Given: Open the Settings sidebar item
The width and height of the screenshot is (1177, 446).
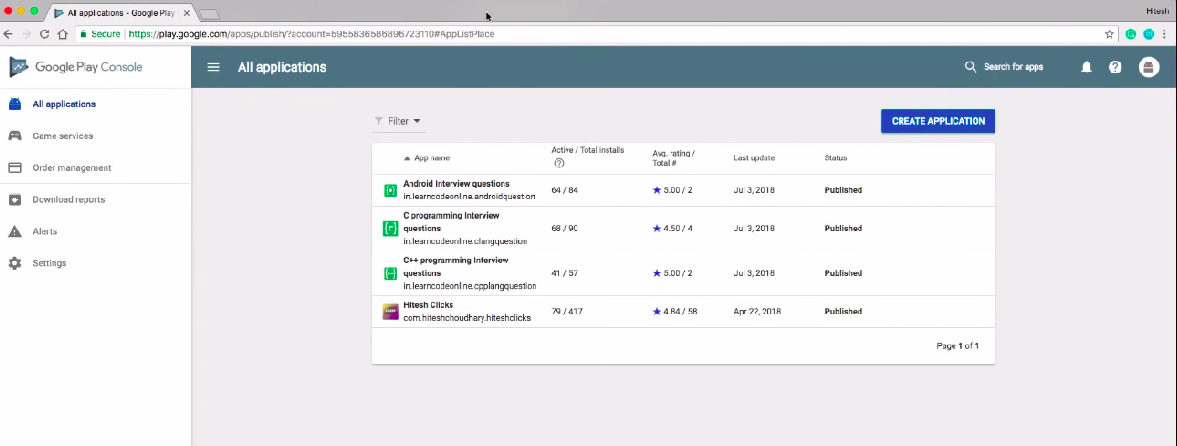Looking at the screenshot, I should click(49, 263).
